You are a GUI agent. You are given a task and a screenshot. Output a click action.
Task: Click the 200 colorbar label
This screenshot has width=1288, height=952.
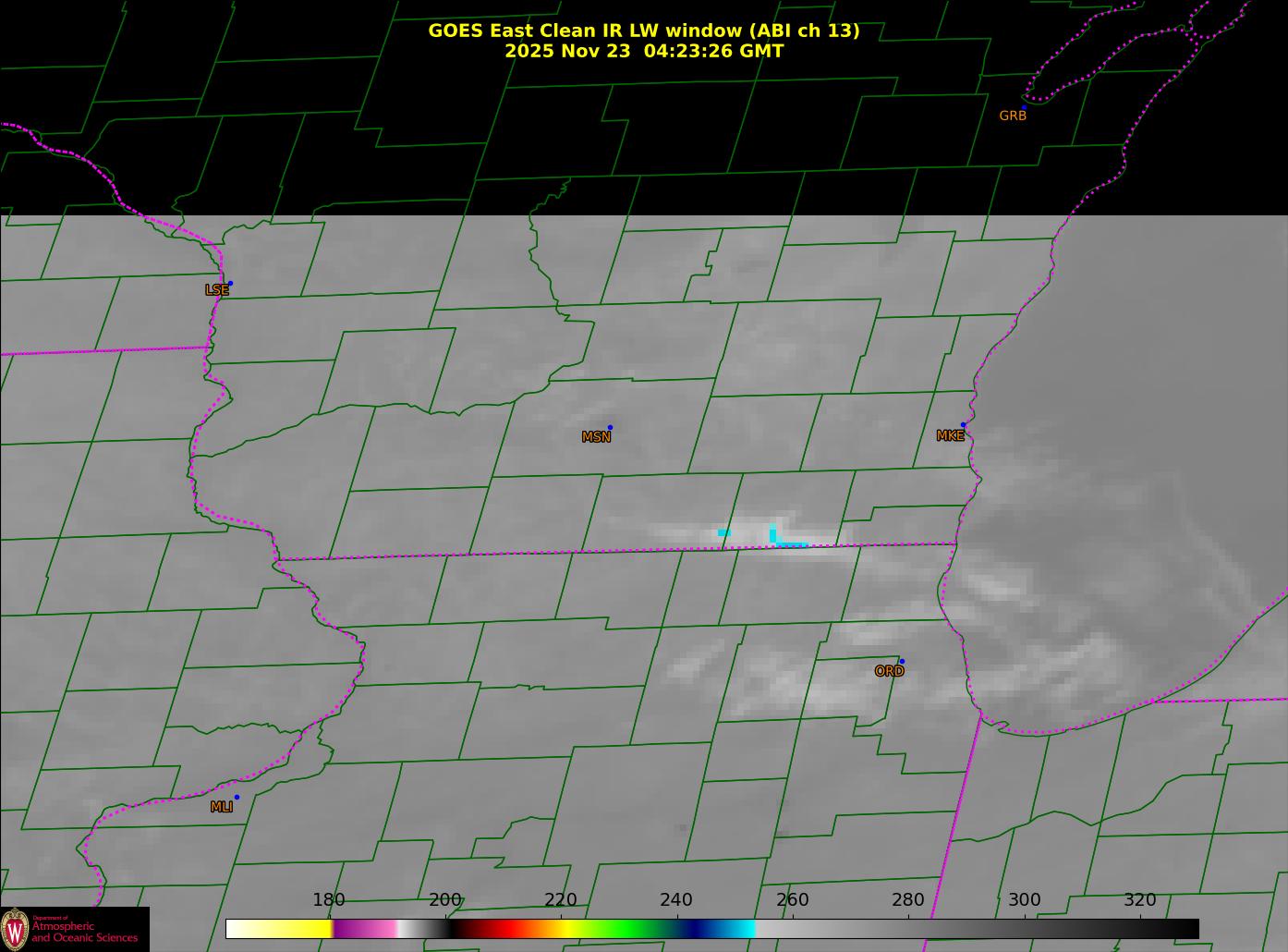pyautogui.click(x=444, y=900)
